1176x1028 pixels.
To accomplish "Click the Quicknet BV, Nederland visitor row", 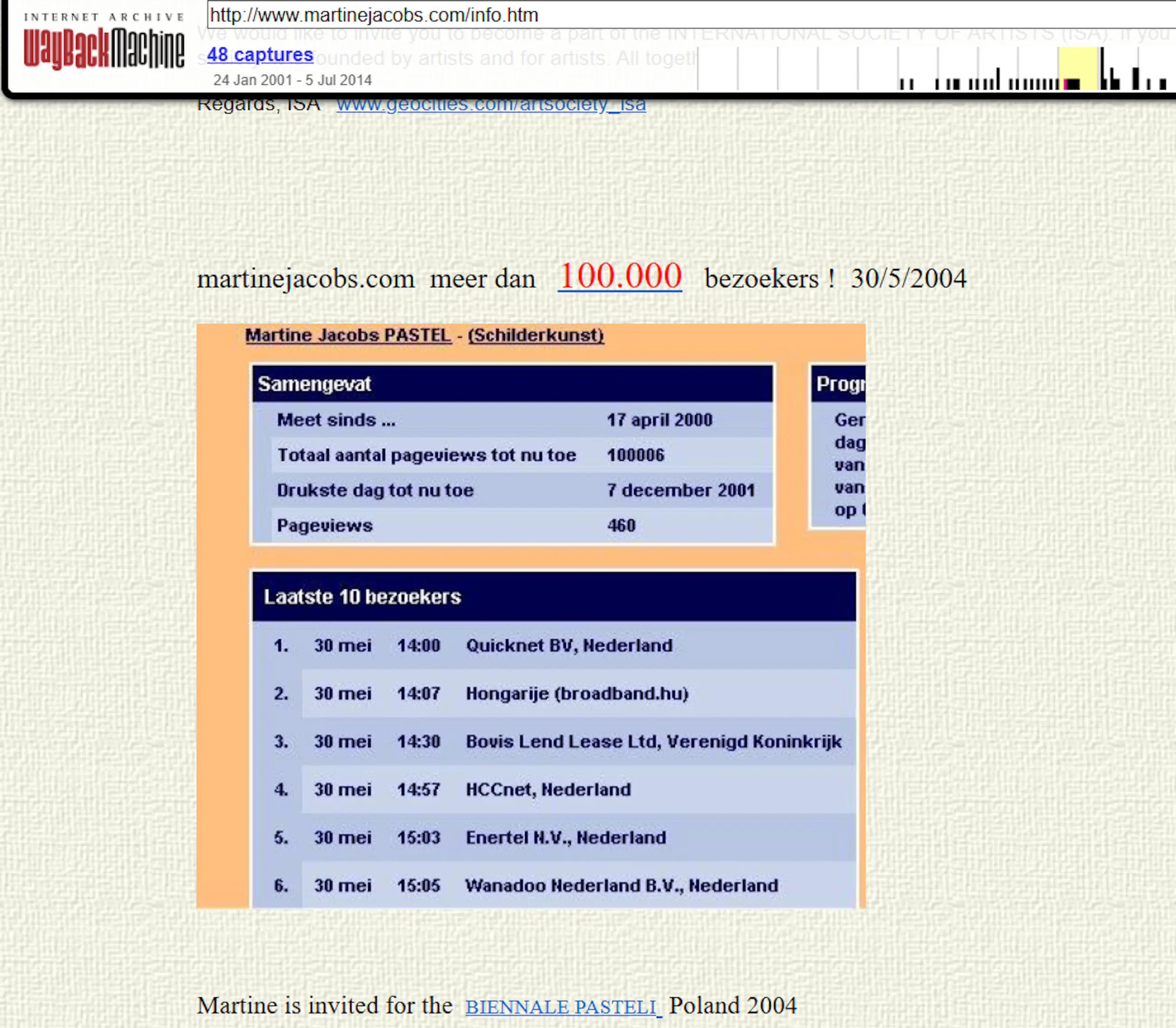I will (x=569, y=645).
